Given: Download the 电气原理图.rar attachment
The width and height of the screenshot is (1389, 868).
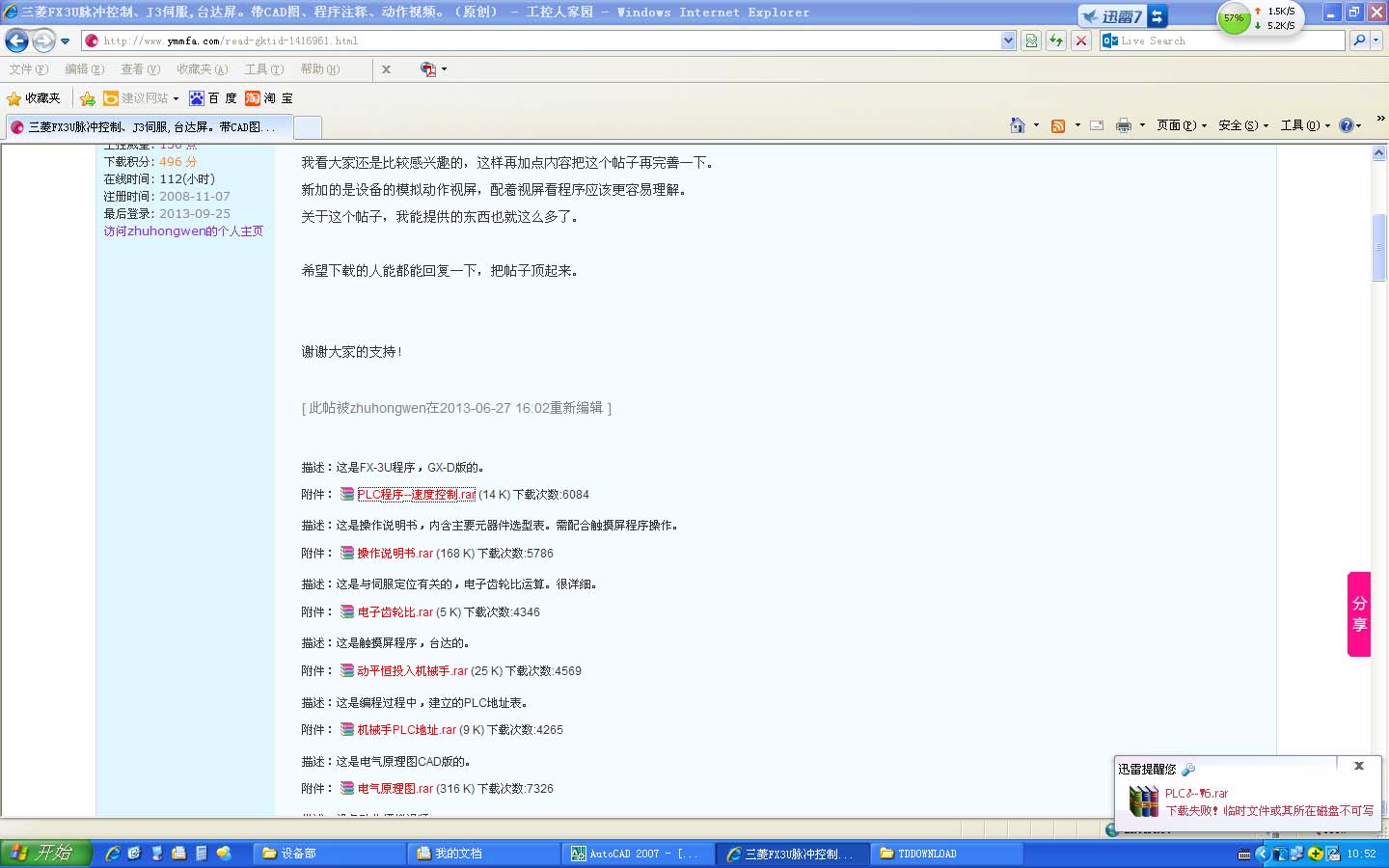Looking at the screenshot, I should tap(395, 789).
